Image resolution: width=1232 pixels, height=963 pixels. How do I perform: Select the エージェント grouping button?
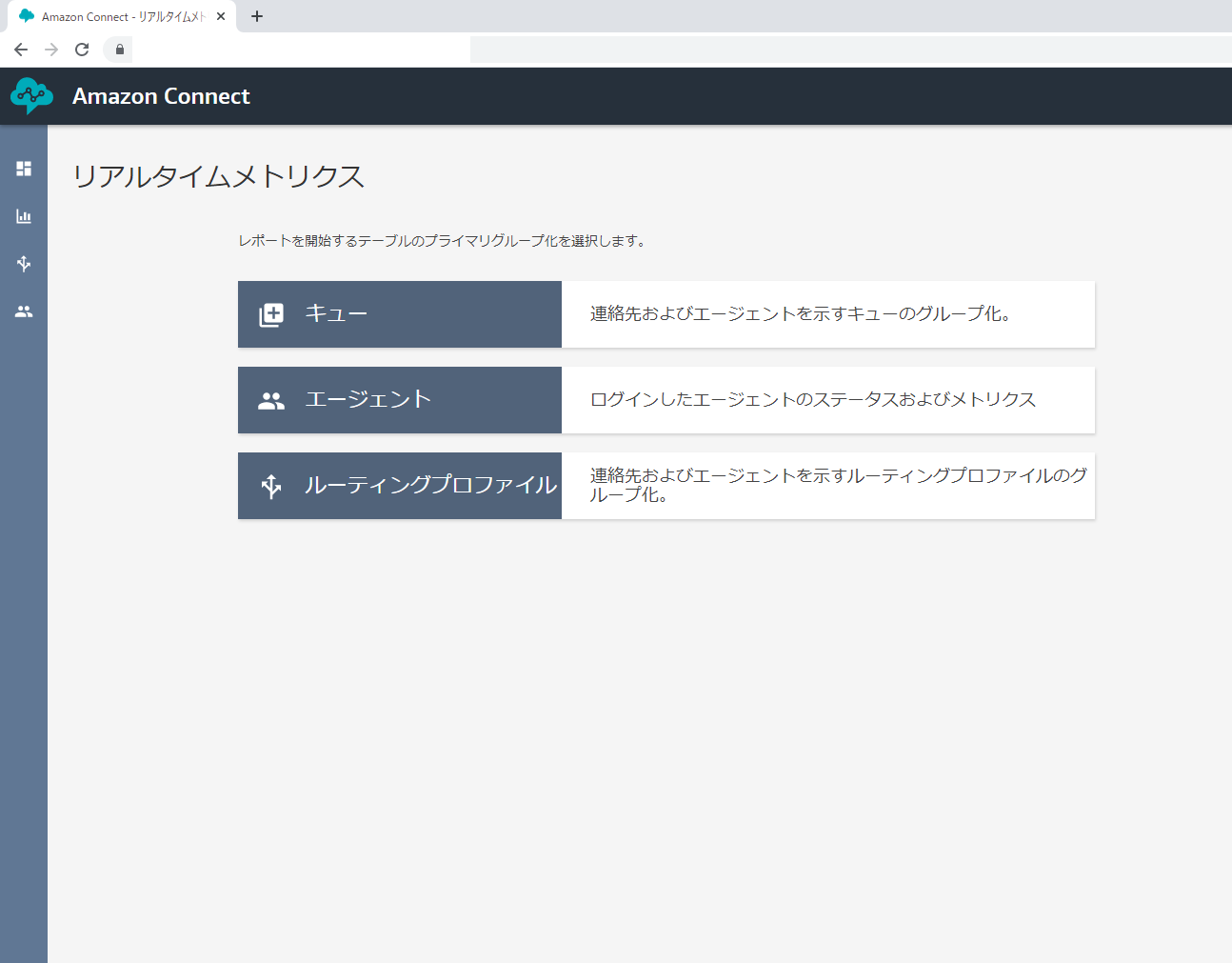tap(400, 400)
